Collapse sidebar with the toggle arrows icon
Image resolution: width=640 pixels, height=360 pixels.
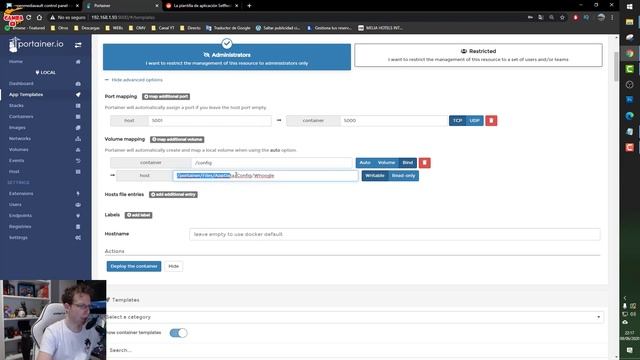click(78, 45)
